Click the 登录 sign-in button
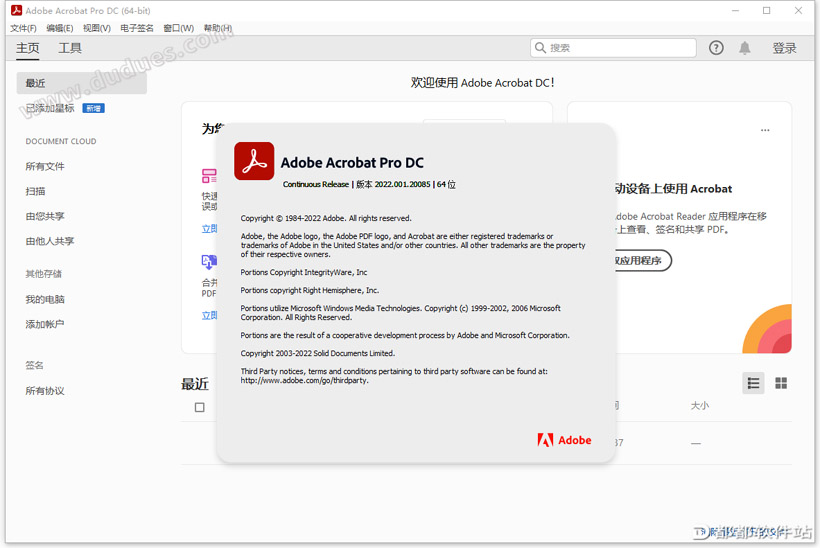Screen dimensions: 820x548 coord(784,48)
